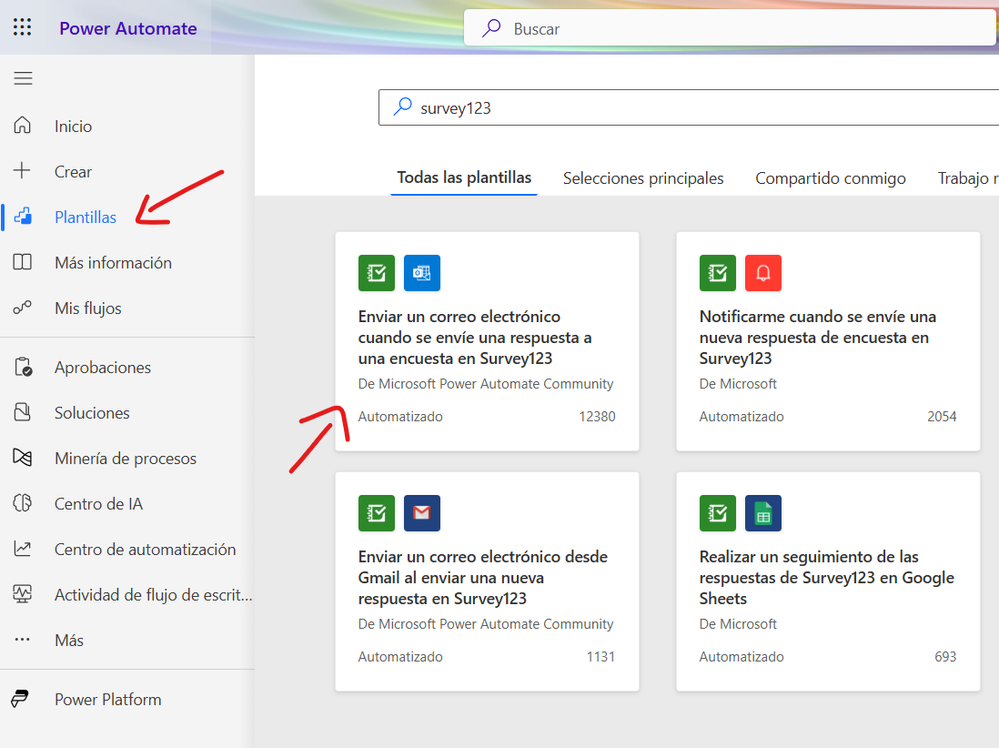Click the Minería de procesos icon
The image size is (999, 748).
coord(22,457)
